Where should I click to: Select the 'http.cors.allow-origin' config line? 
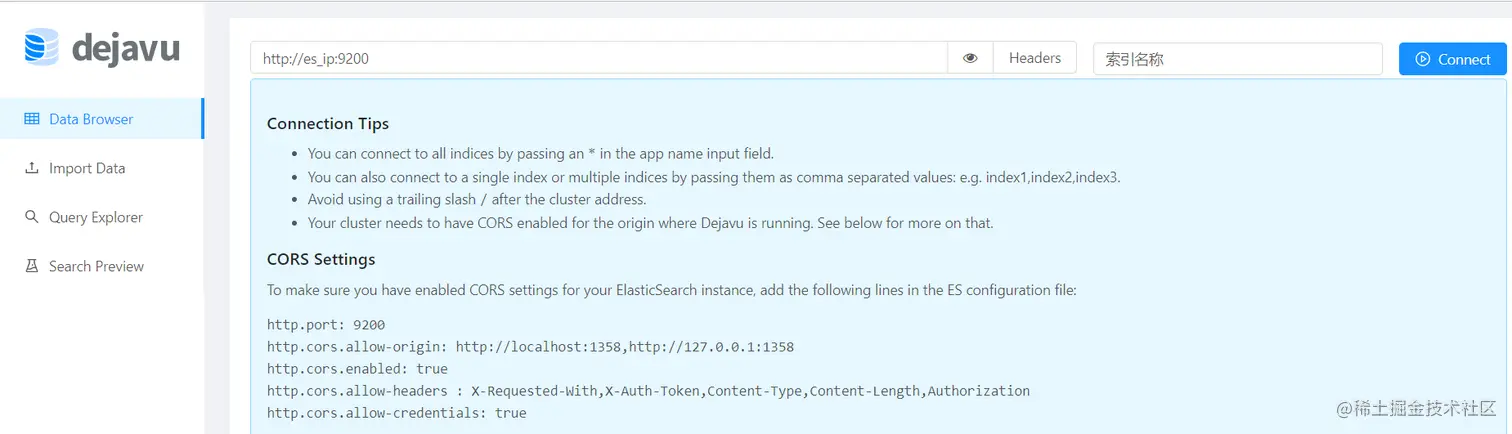pyautogui.click(x=530, y=347)
